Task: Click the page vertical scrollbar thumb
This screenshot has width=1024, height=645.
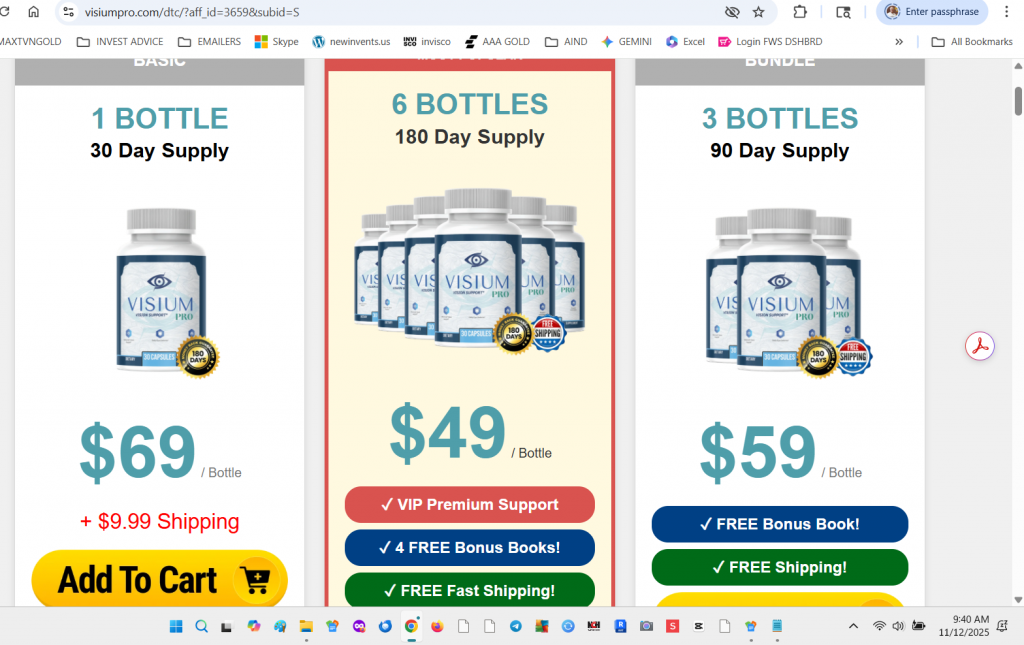Action: 1017,101
